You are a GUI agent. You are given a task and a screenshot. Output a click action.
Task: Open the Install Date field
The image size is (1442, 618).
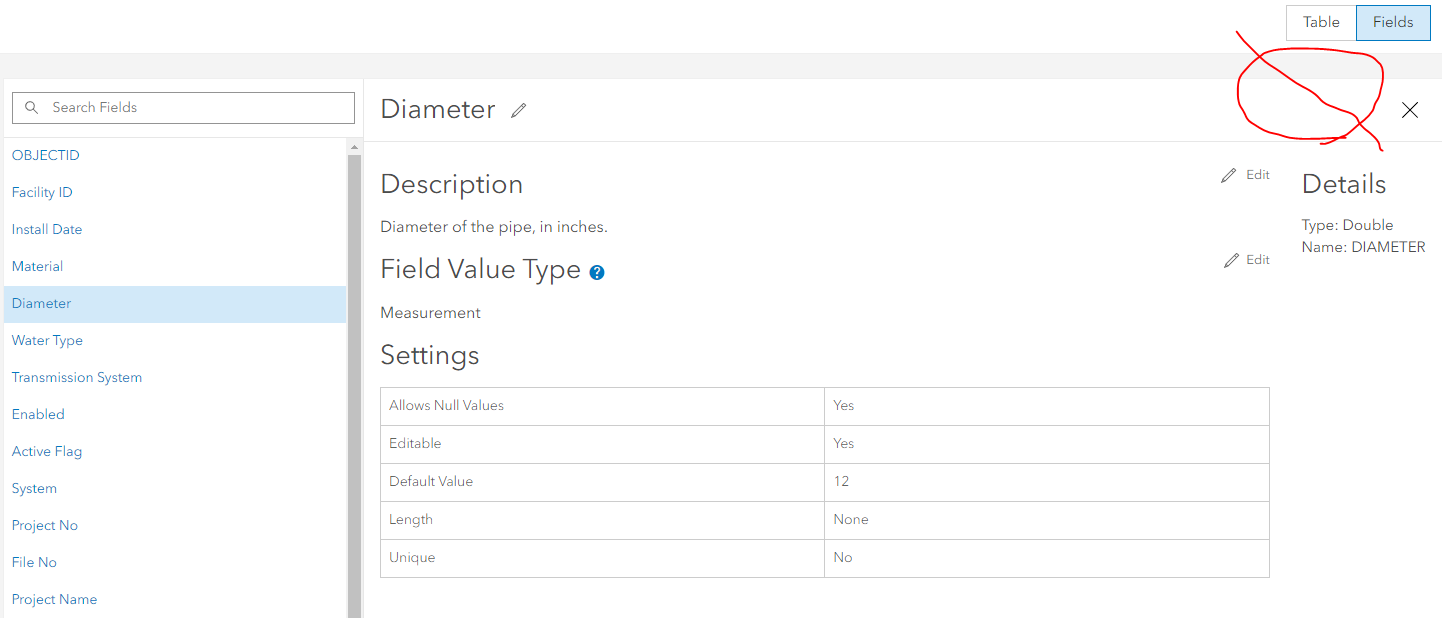click(x=46, y=229)
